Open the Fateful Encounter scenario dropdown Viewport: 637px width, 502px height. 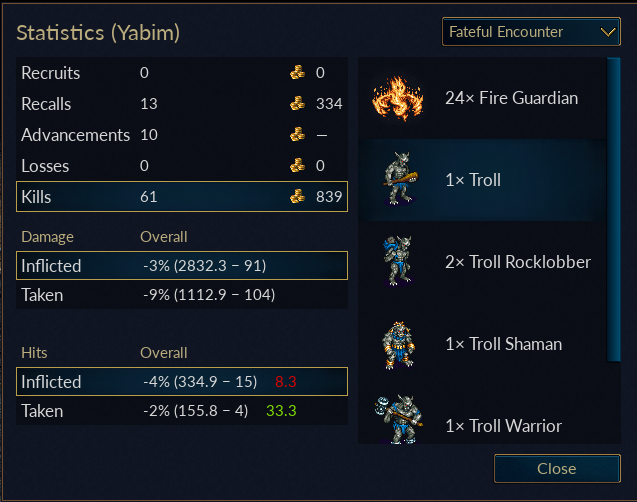tap(531, 32)
